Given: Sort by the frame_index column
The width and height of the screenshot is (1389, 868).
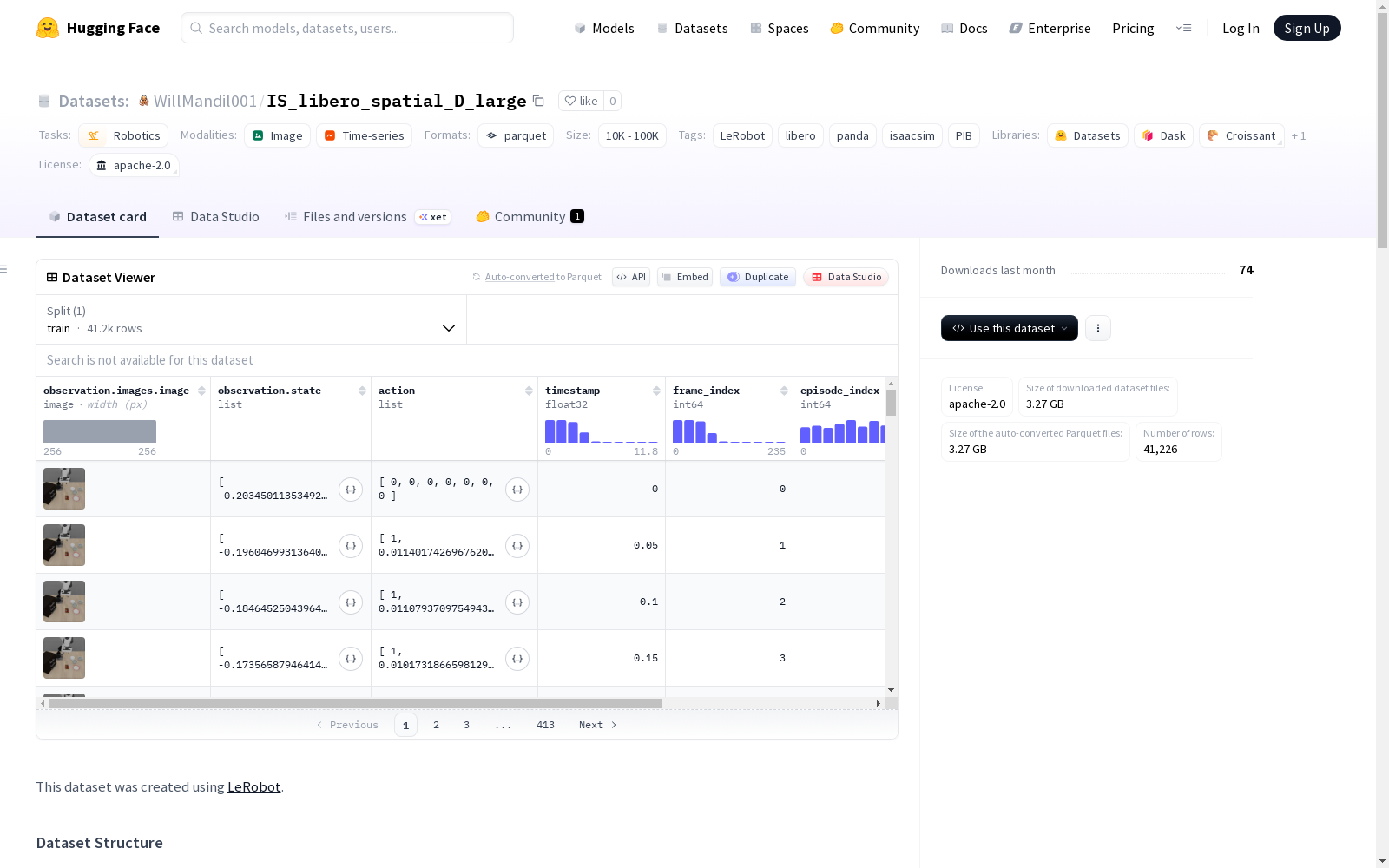Looking at the screenshot, I should coord(784,391).
